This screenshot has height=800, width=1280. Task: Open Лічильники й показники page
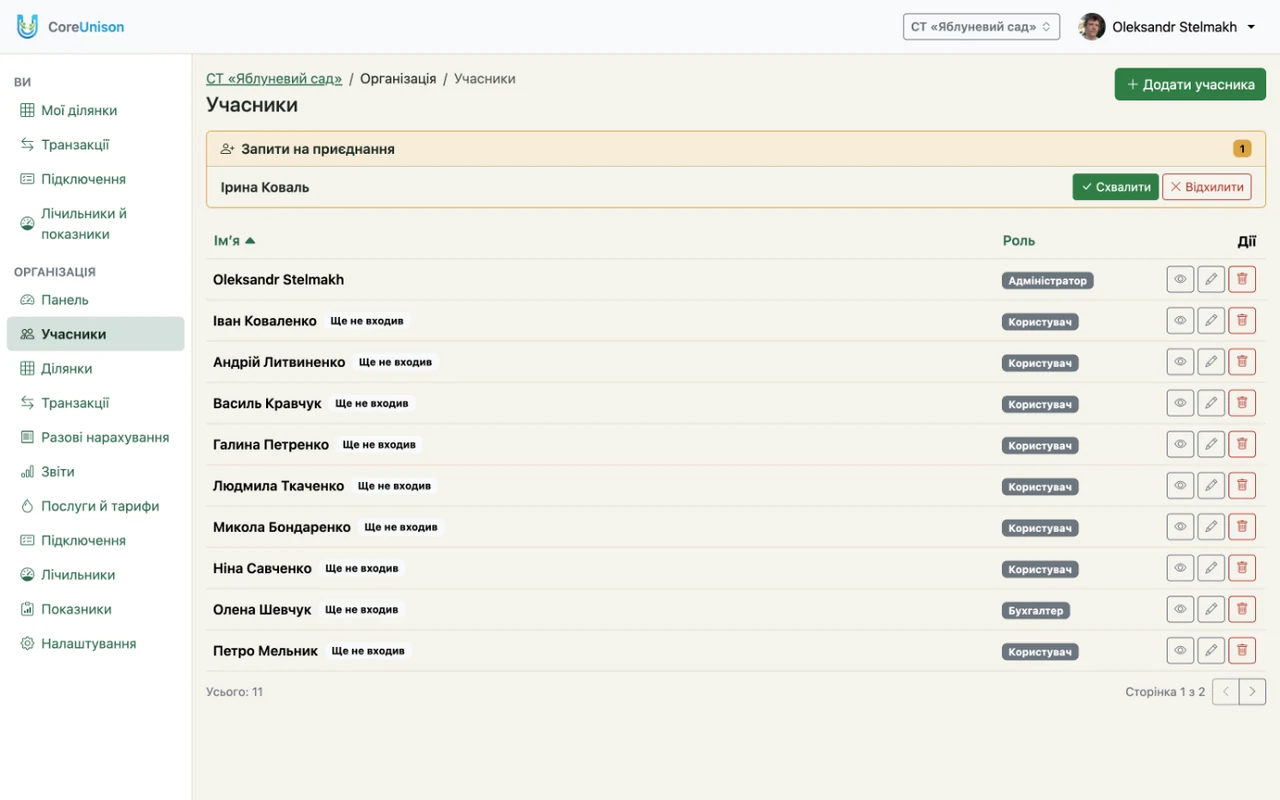(x=96, y=224)
